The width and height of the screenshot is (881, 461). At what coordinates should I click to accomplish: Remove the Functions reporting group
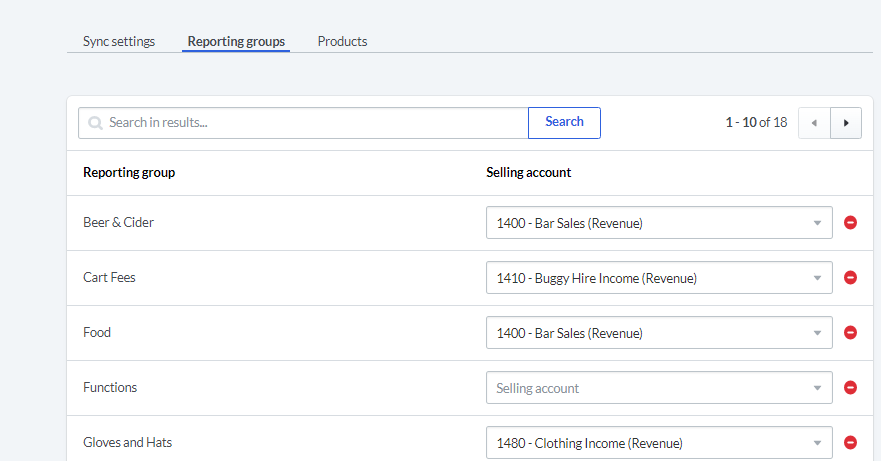(x=850, y=388)
